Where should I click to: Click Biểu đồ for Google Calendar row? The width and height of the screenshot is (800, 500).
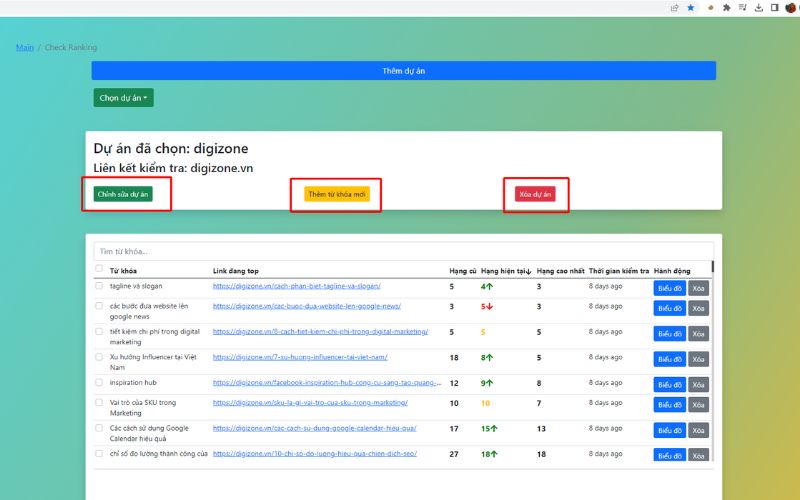pos(669,430)
